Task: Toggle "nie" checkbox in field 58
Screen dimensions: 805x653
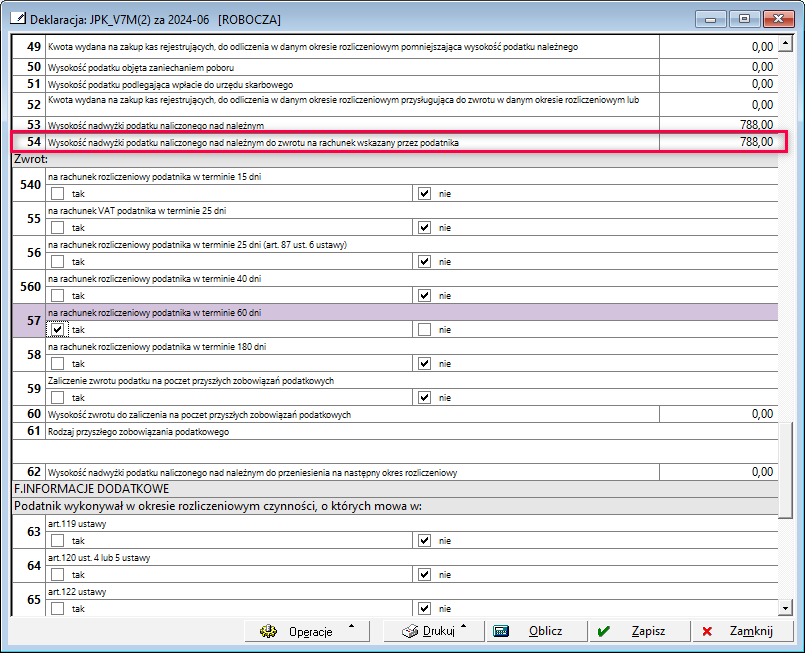Action: point(425,363)
